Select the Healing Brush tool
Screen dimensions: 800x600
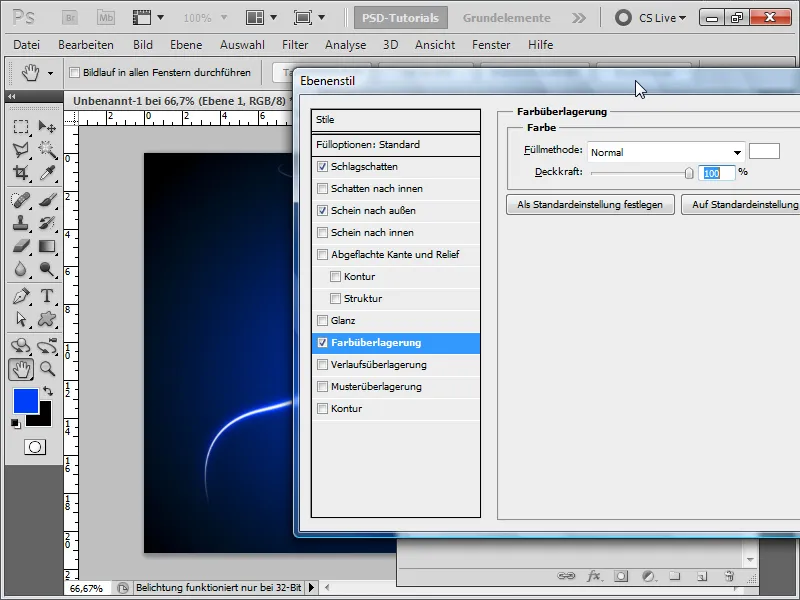point(21,200)
